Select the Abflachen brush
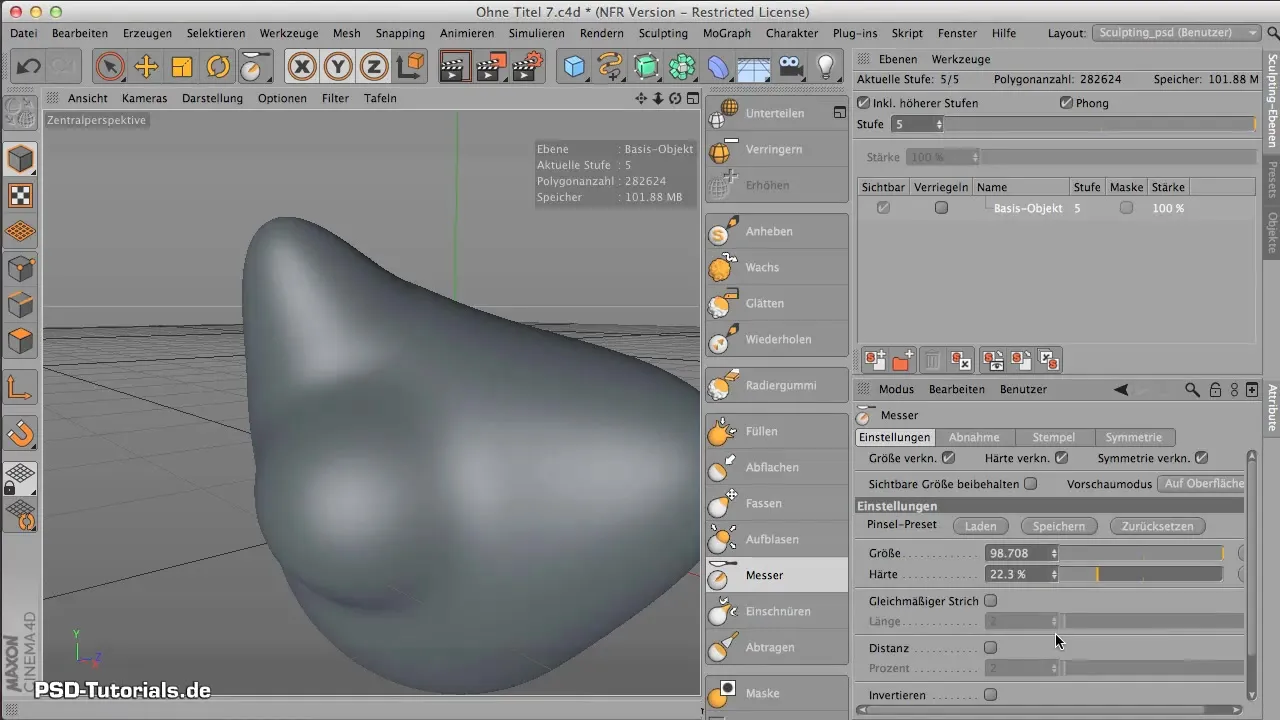1280x720 pixels. pyautogui.click(x=776, y=467)
